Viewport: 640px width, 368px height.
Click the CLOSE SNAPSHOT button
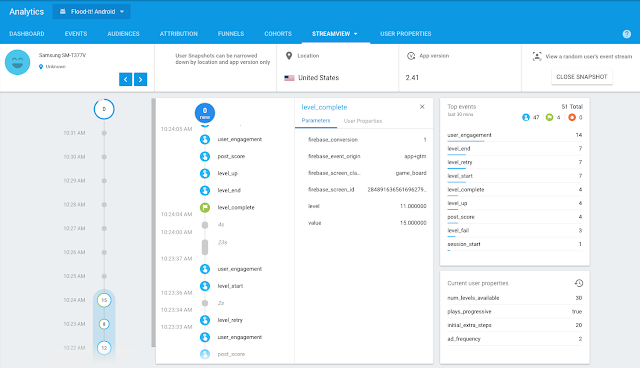coord(582,77)
